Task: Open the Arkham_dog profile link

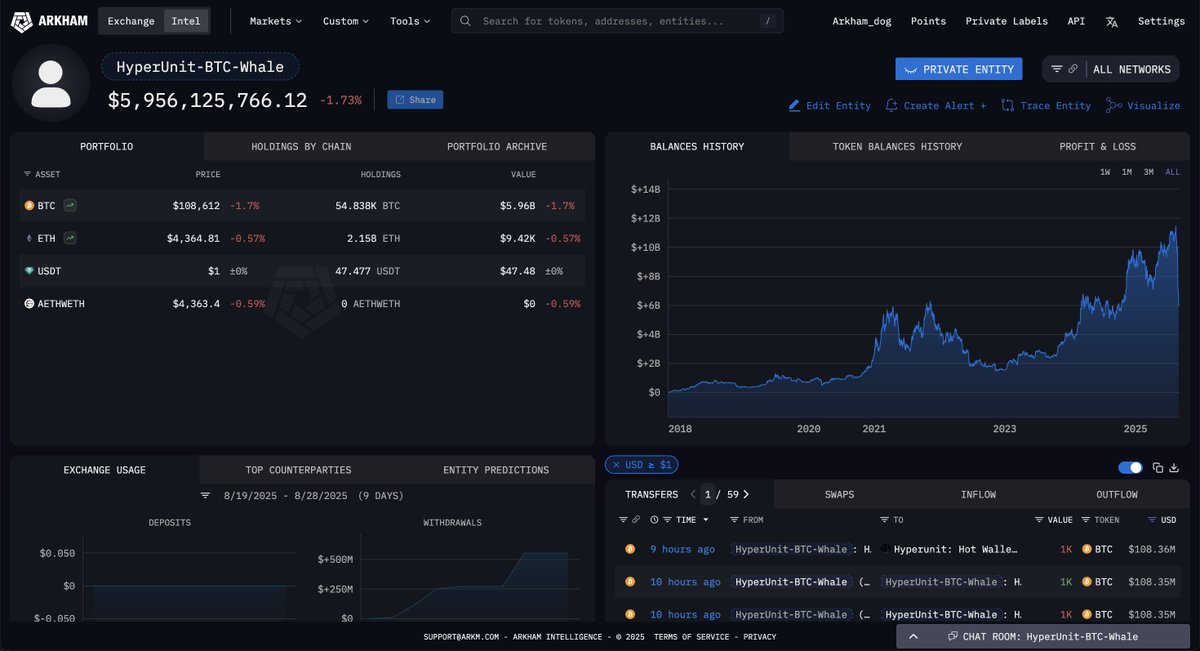Action: [x=861, y=21]
